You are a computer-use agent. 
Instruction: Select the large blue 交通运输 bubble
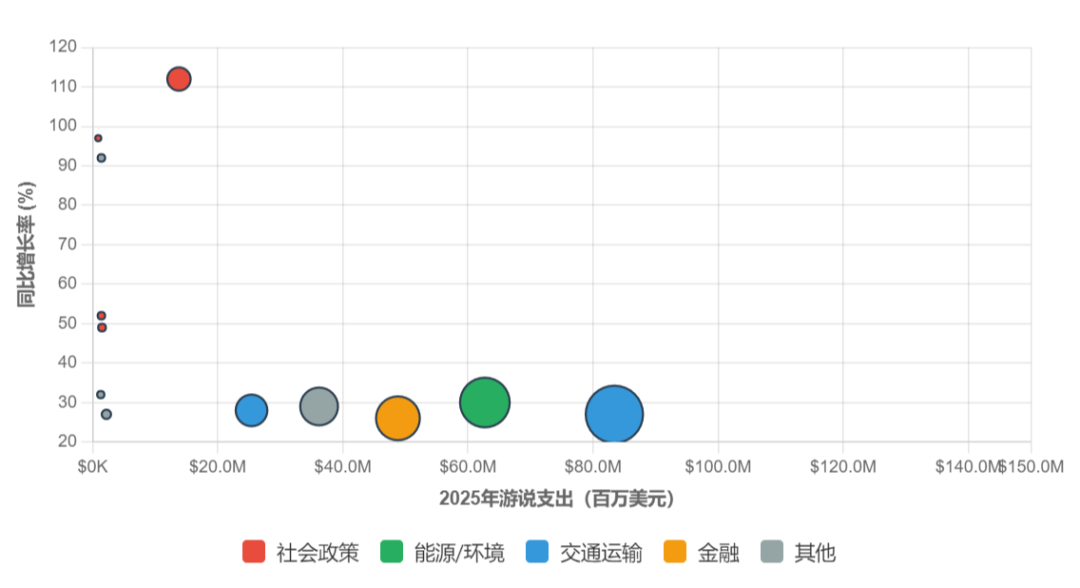point(615,412)
